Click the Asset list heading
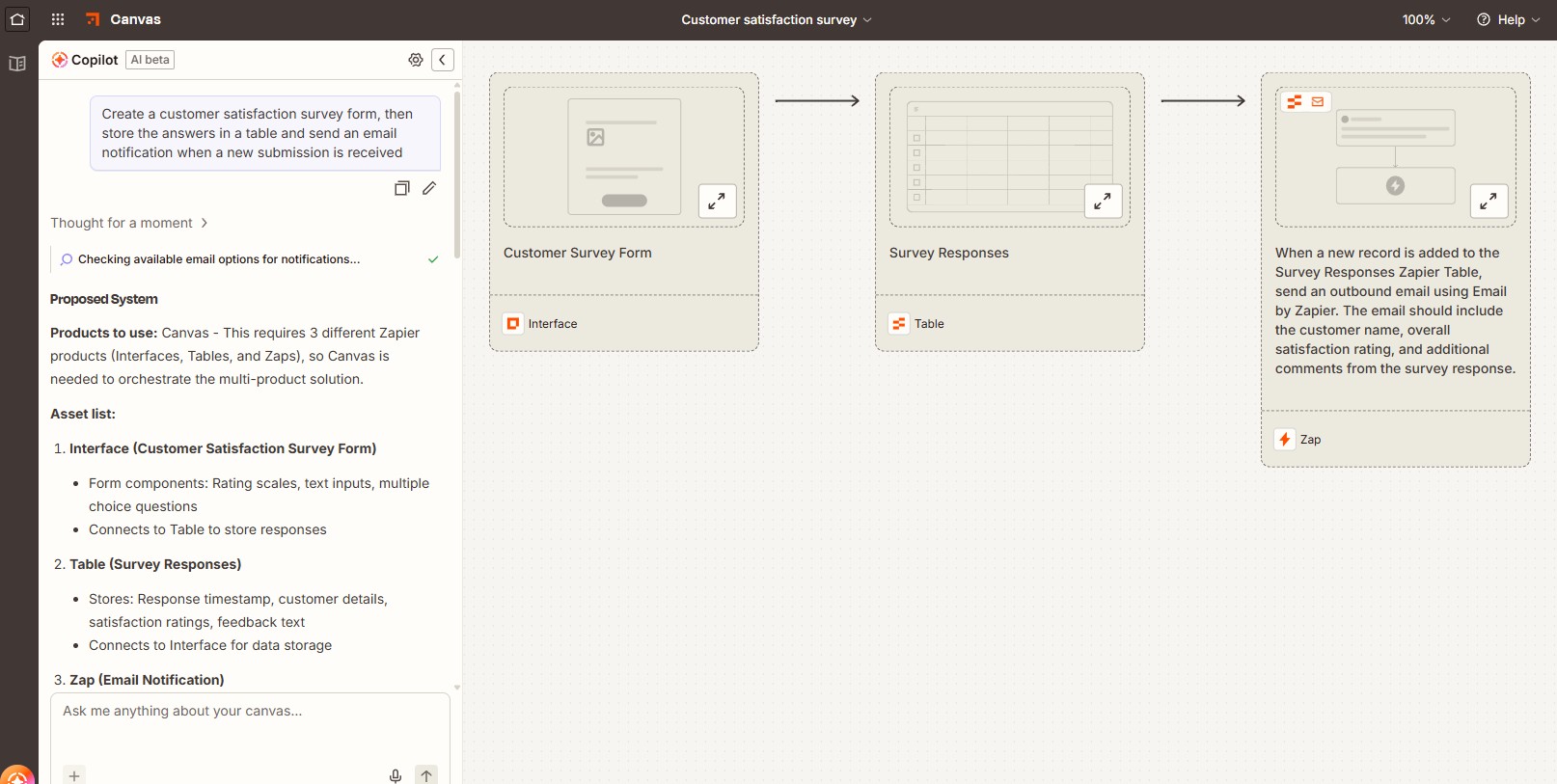Image resolution: width=1557 pixels, height=784 pixels. [83, 414]
